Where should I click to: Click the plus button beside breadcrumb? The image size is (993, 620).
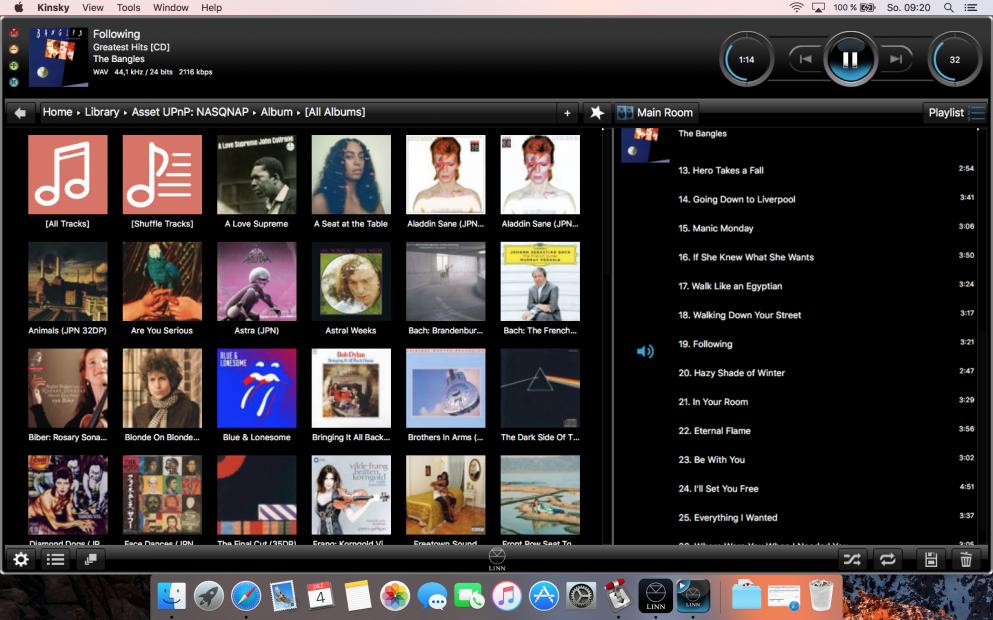(567, 113)
